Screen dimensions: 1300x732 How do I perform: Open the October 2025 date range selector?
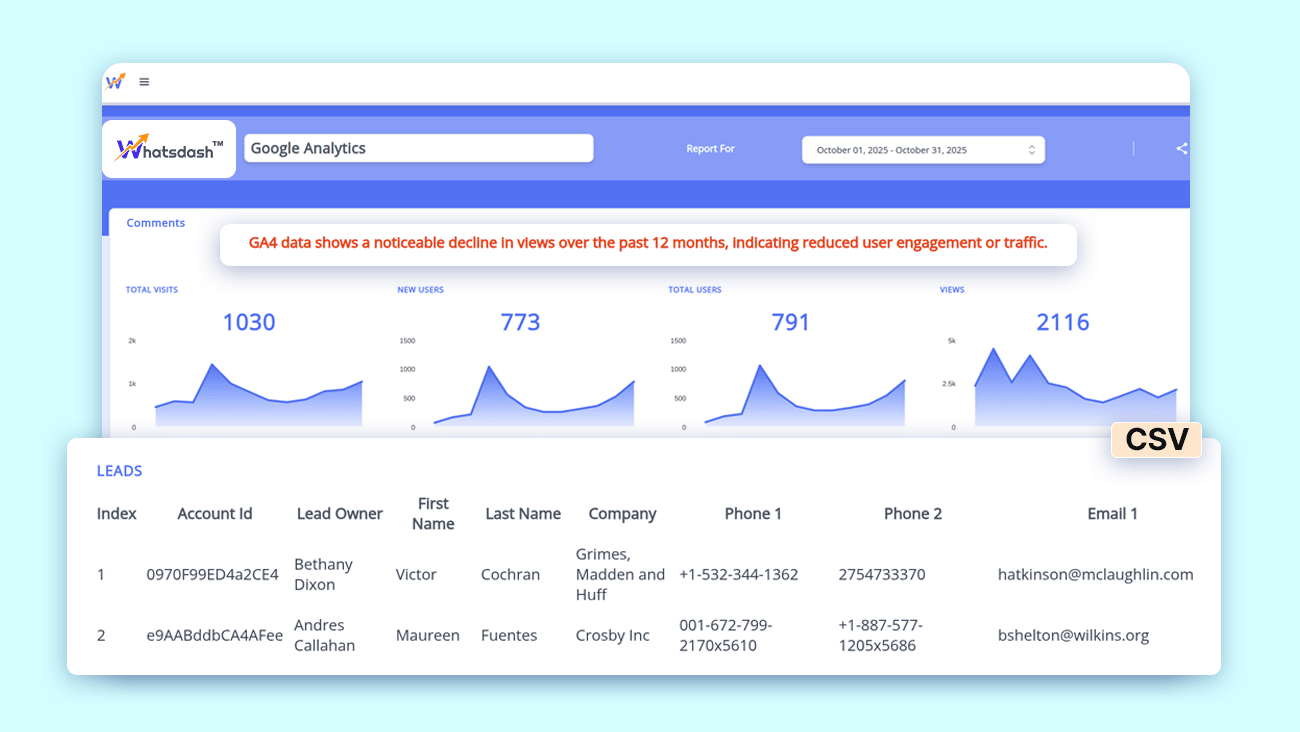922,148
